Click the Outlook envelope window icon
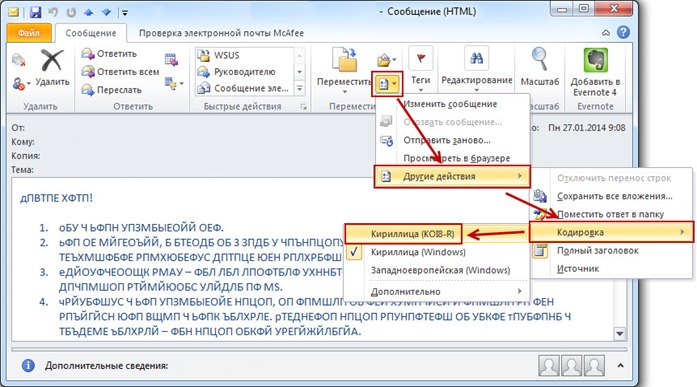The width and height of the screenshot is (697, 387). point(13,12)
